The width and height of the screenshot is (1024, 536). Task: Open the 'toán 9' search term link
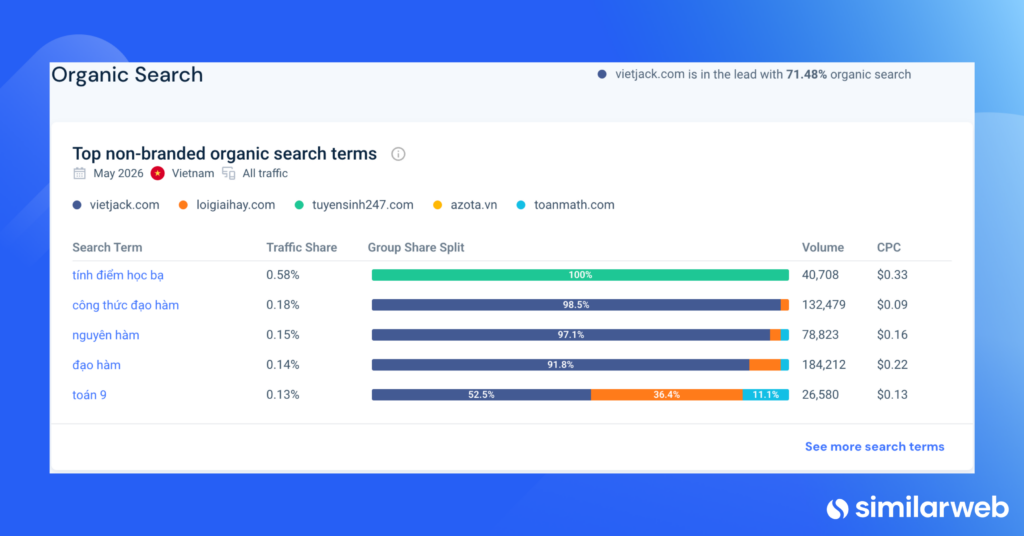89,395
